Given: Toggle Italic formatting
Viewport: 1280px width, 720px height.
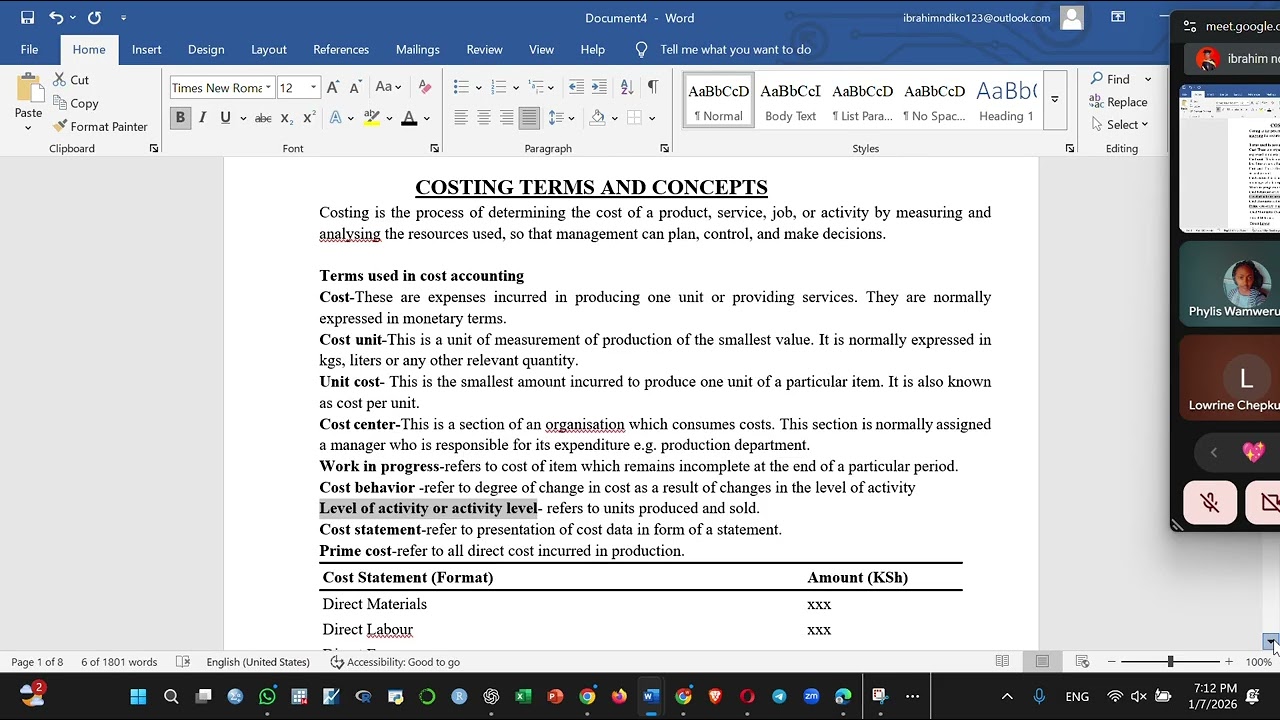Looking at the screenshot, I should click(x=202, y=118).
